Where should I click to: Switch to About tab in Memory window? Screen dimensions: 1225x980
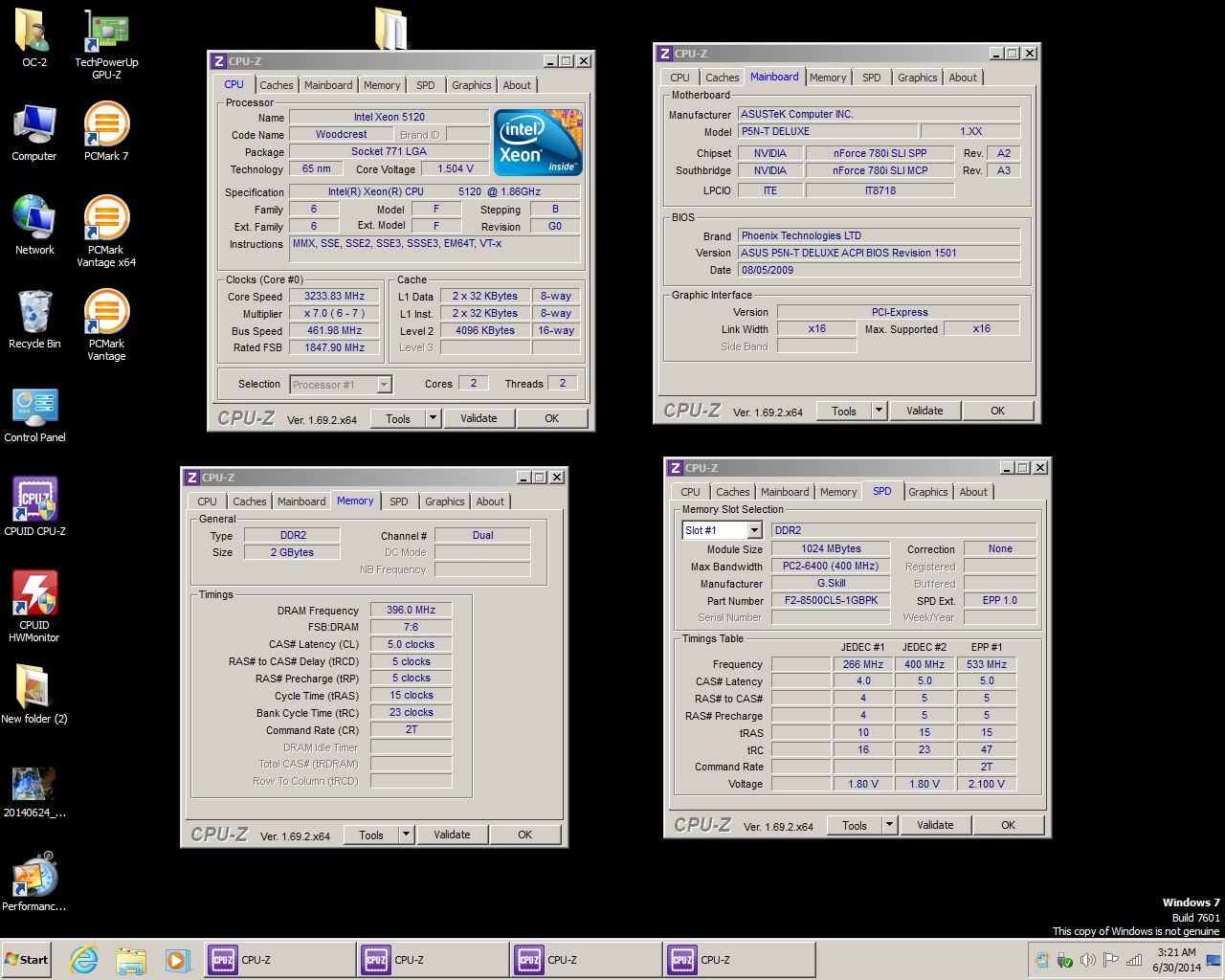coord(490,501)
